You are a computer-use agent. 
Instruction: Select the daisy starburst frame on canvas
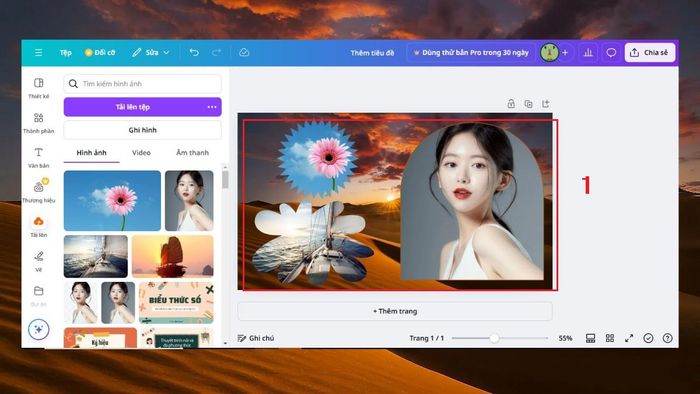tap(317, 159)
